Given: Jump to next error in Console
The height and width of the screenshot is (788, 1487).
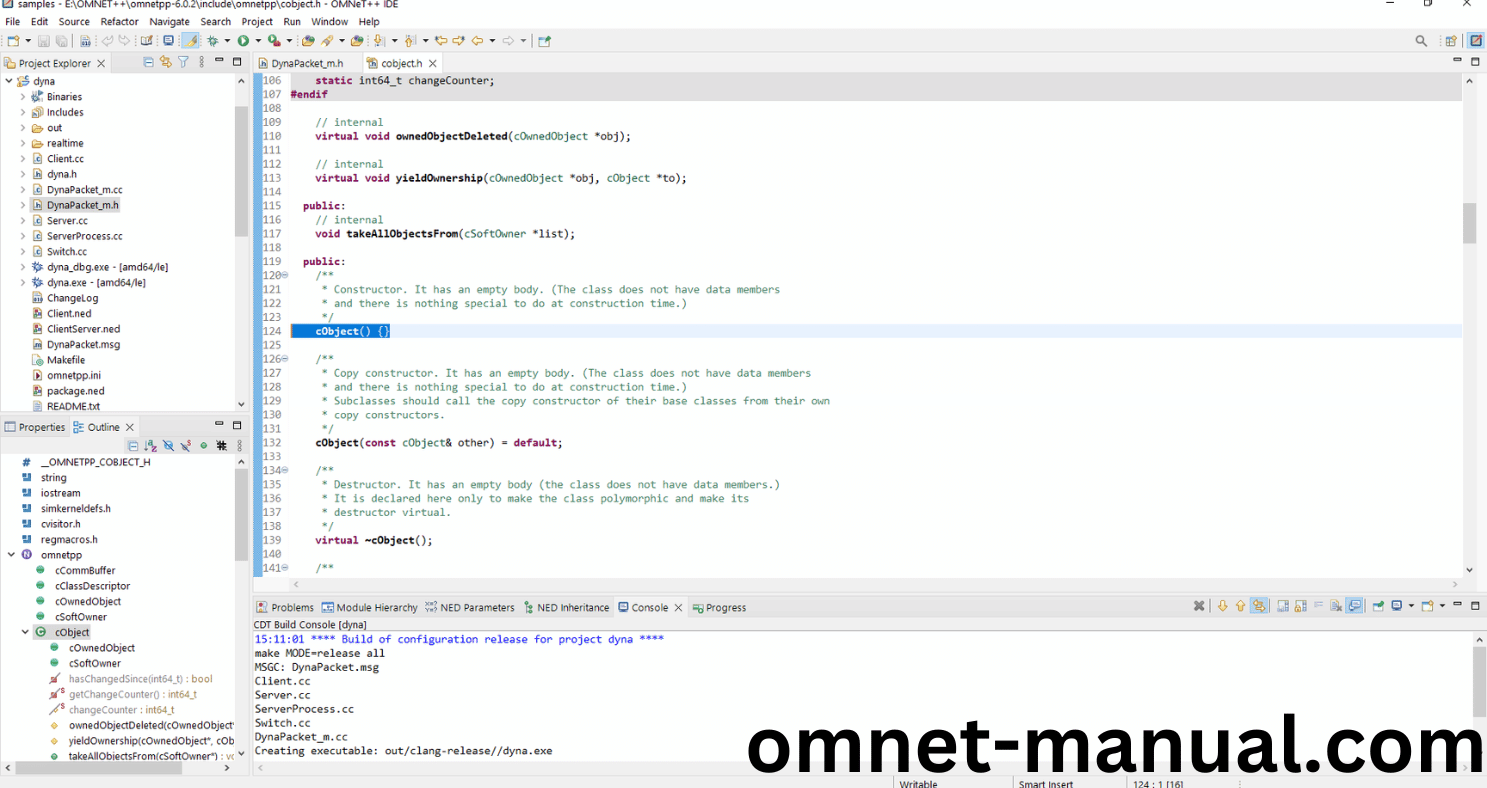Looking at the screenshot, I should click(1222, 606).
